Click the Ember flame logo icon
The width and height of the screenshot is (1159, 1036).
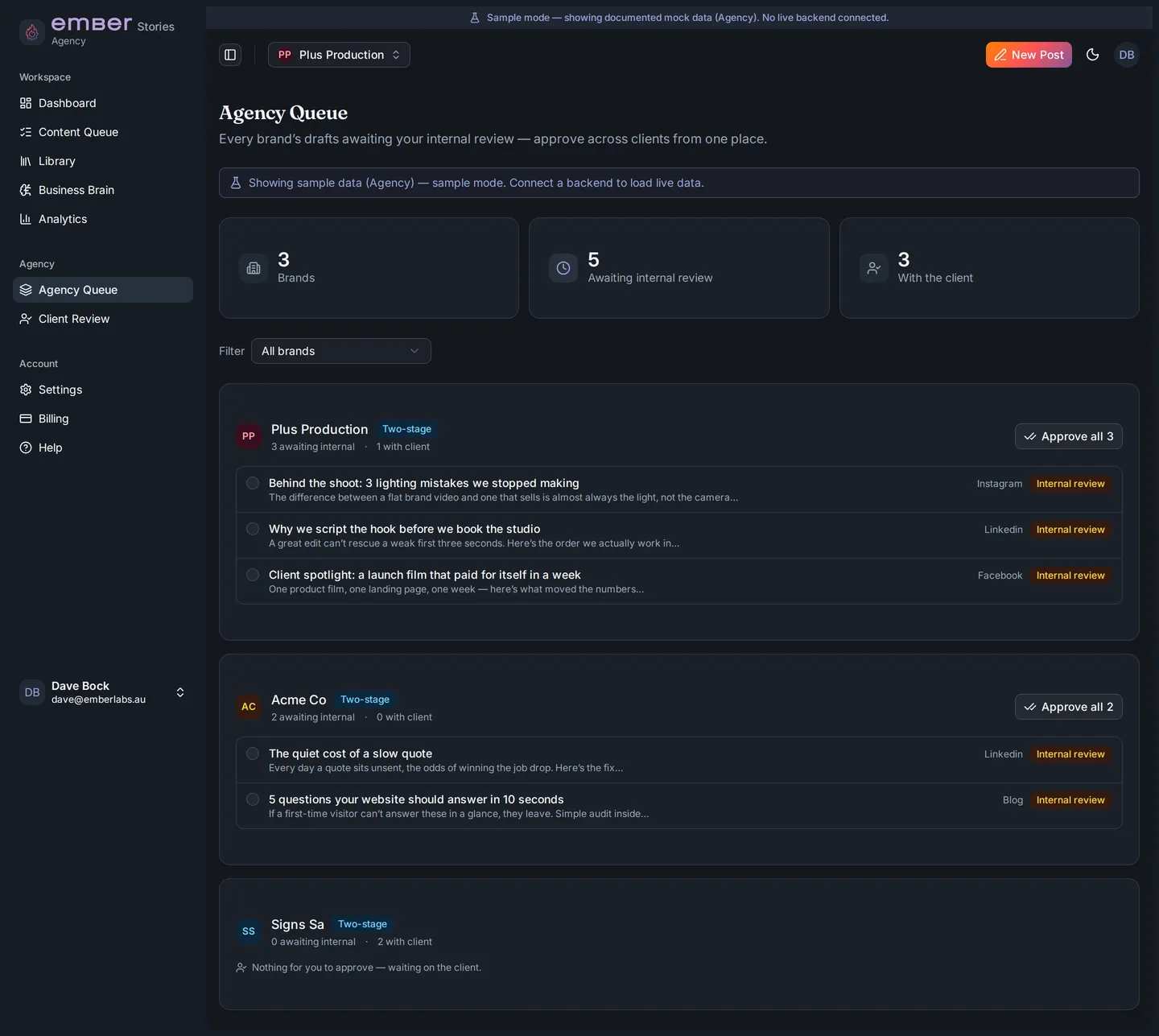[31, 32]
